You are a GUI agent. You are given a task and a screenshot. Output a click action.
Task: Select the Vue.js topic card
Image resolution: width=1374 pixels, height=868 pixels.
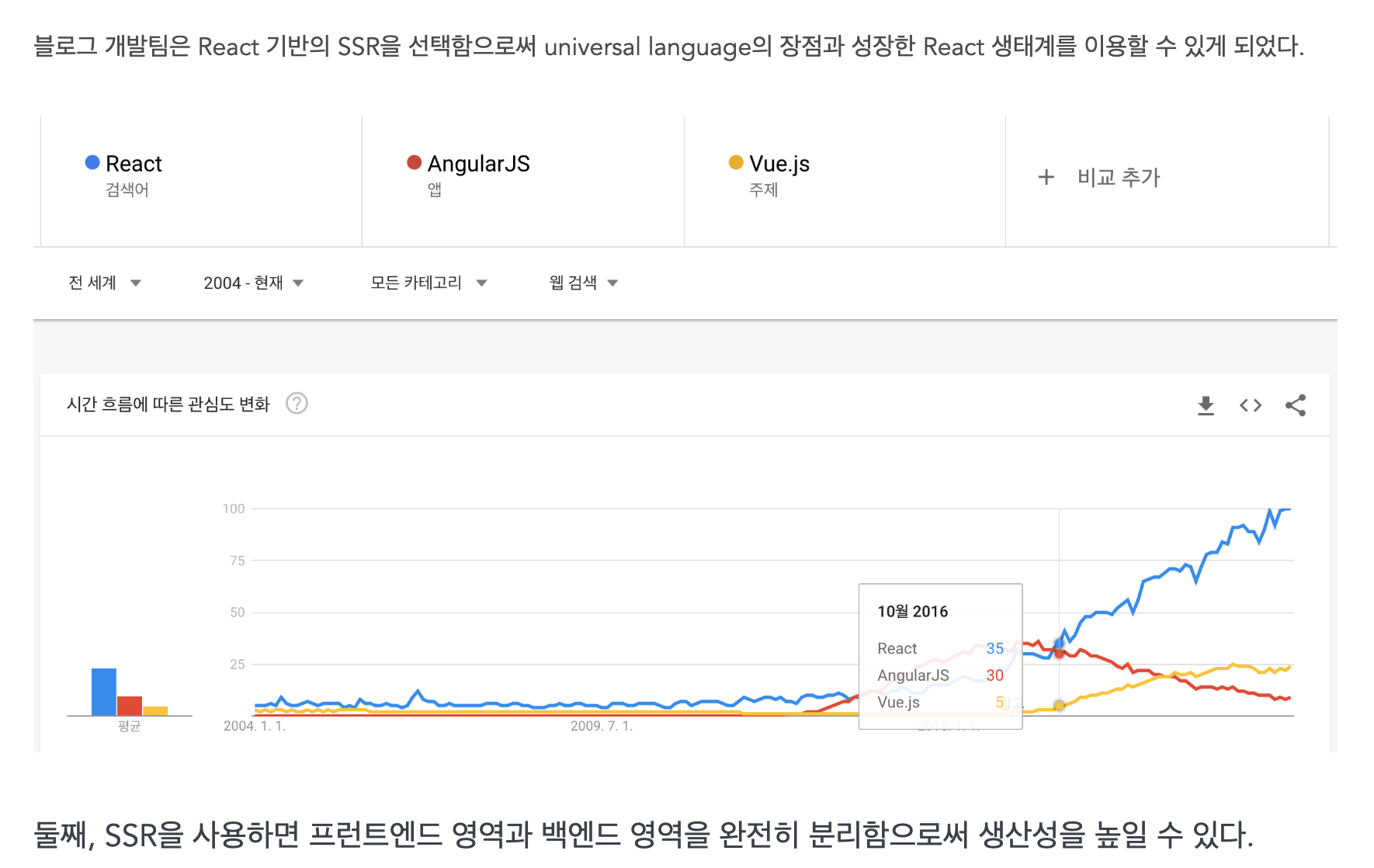tap(845, 182)
